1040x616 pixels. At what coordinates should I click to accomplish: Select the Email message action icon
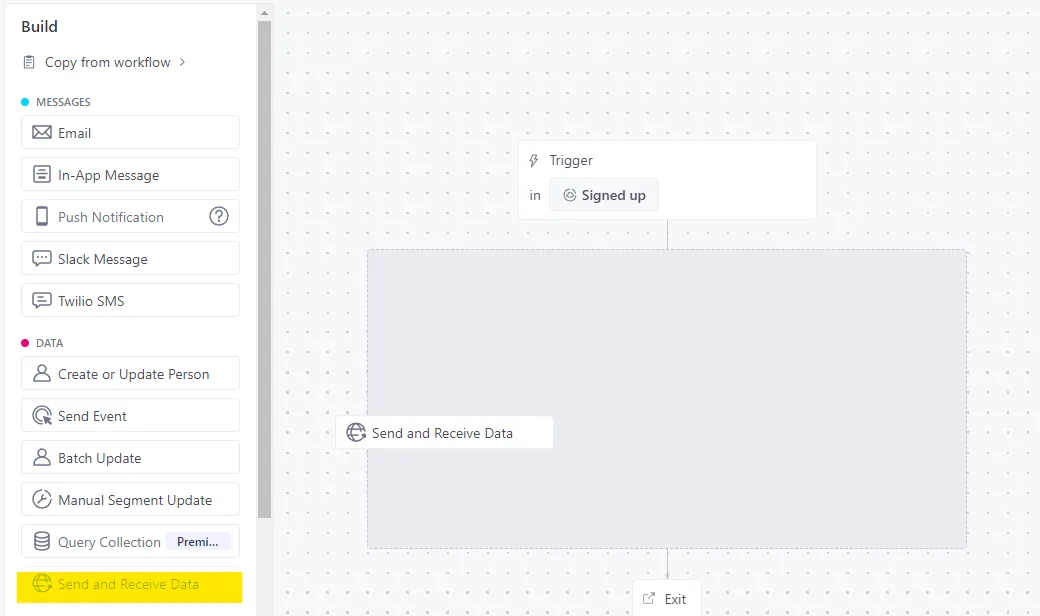pos(40,131)
